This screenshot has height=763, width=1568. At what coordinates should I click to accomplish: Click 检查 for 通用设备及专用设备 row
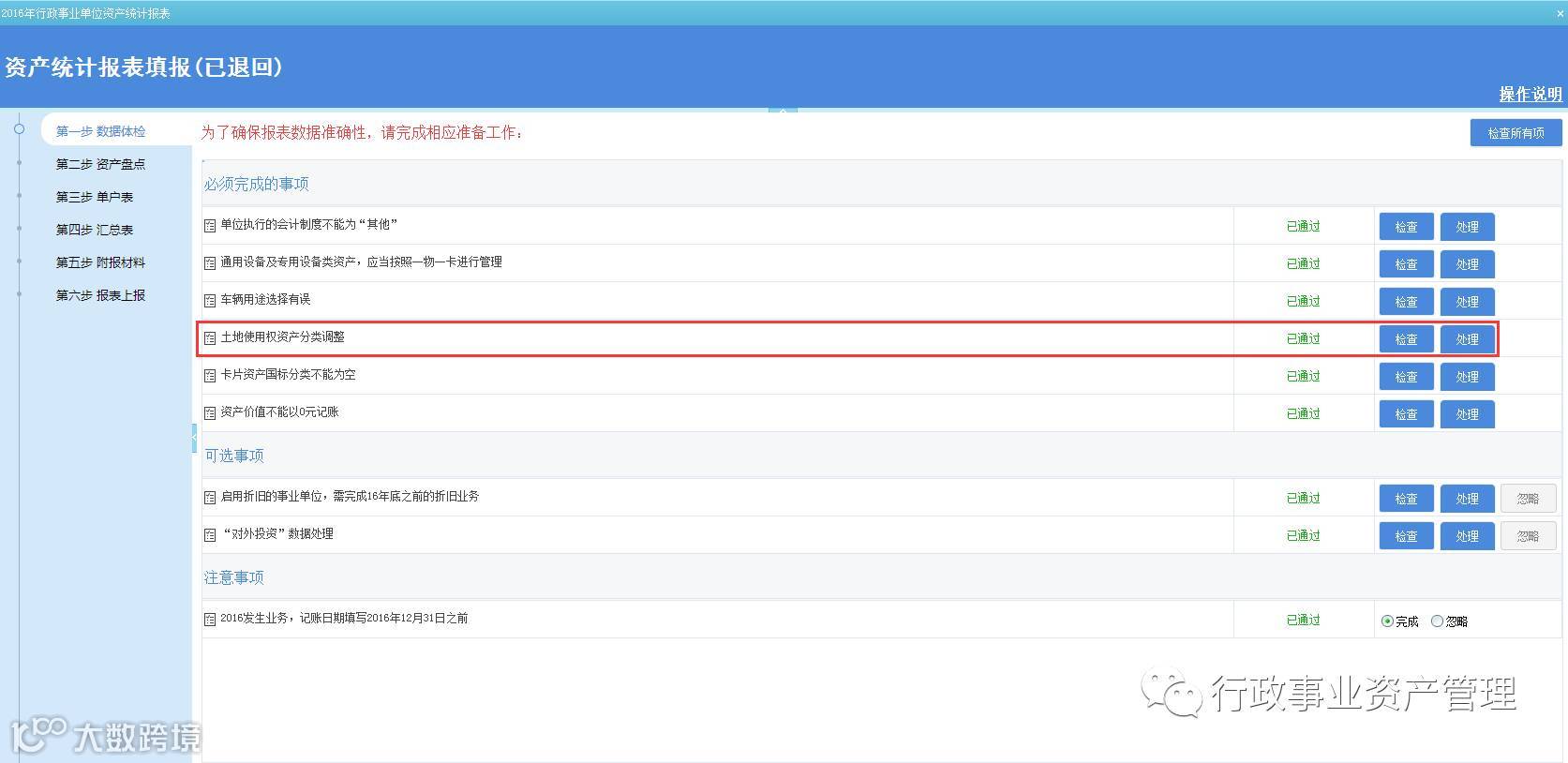pyautogui.click(x=1406, y=264)
